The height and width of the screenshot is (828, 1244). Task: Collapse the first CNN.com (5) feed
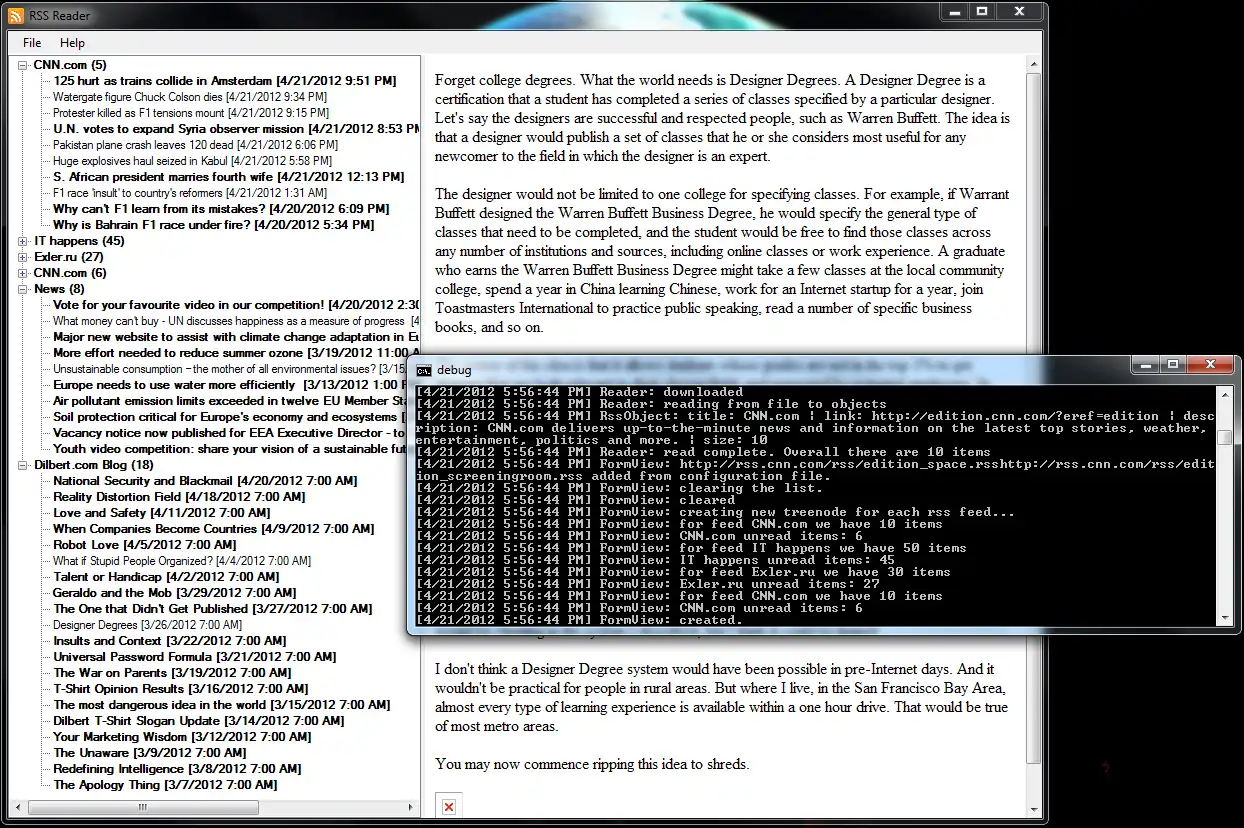pos(24,65)
